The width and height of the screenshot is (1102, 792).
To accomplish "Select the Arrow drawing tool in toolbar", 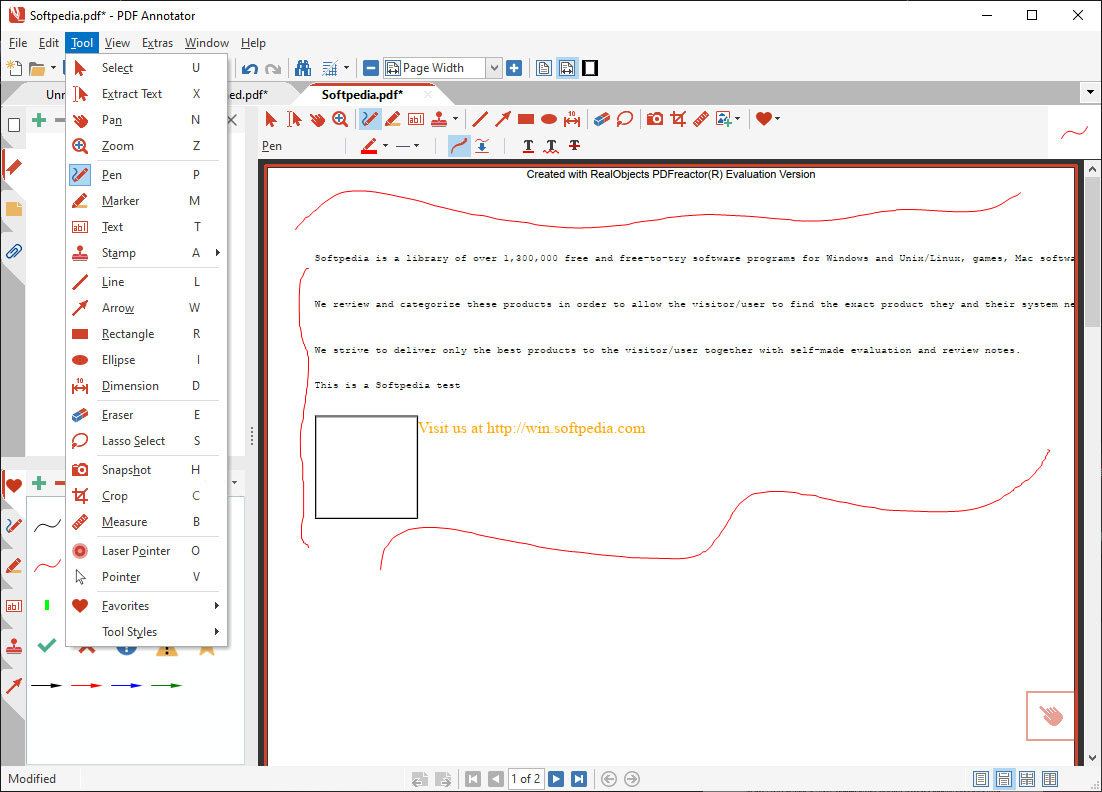I will (x=503, y=119).
